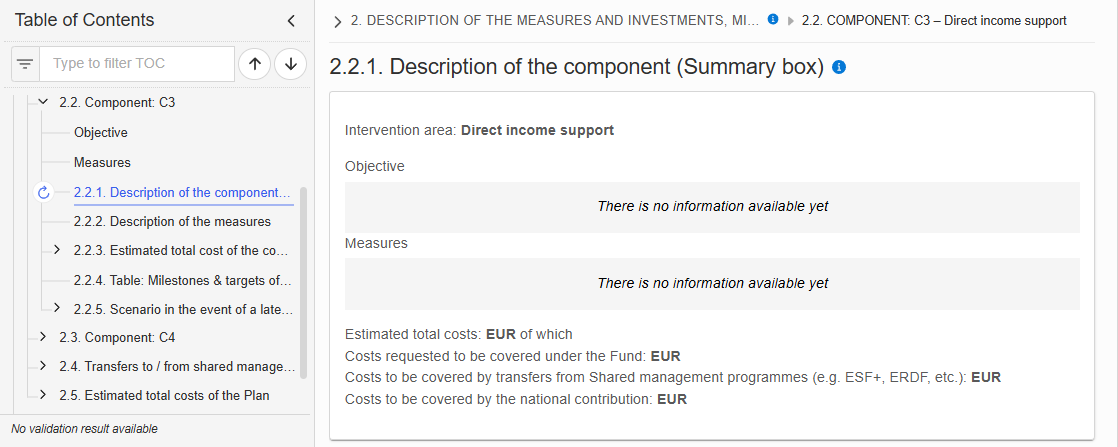Expand 2.4. Transfers to / from shared management

[x=43, y=366]
